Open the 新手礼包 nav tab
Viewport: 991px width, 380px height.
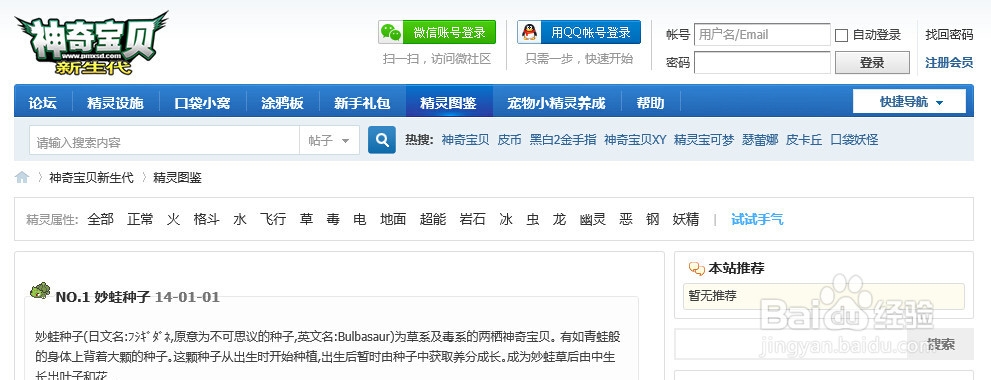click(x=362, y=103)
